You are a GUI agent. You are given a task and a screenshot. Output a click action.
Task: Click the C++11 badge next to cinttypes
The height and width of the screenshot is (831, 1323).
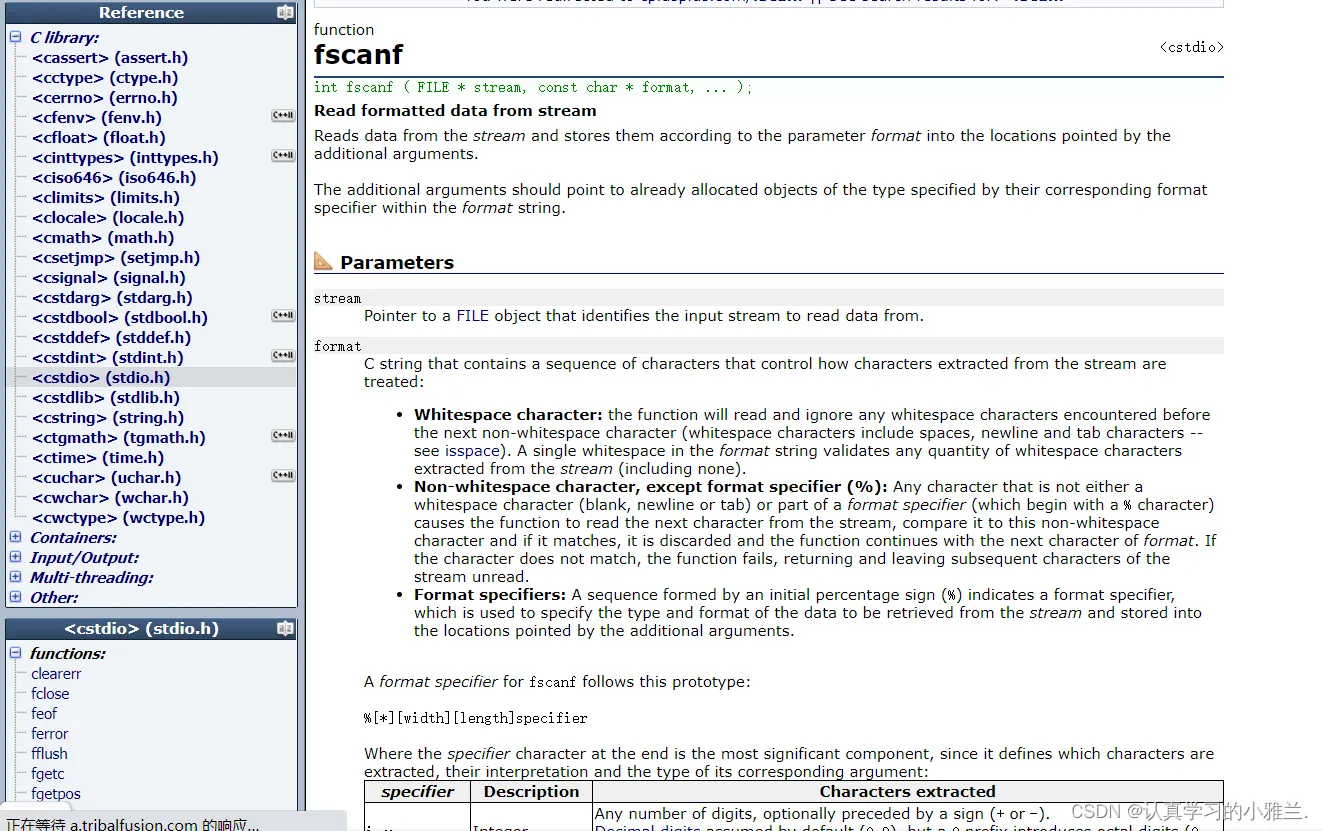pyautogui.click(x=283, y=156)
